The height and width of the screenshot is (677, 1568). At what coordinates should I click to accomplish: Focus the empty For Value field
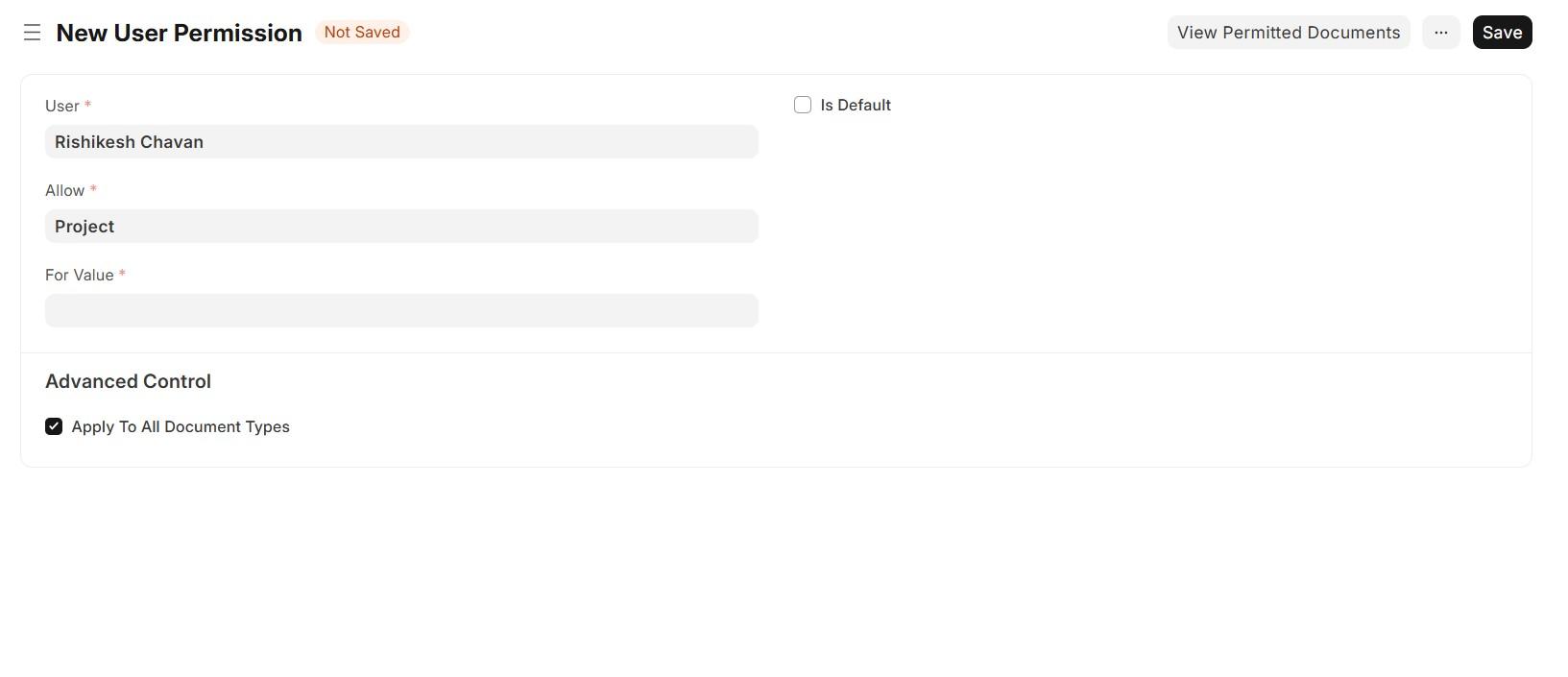pos(401,311)
